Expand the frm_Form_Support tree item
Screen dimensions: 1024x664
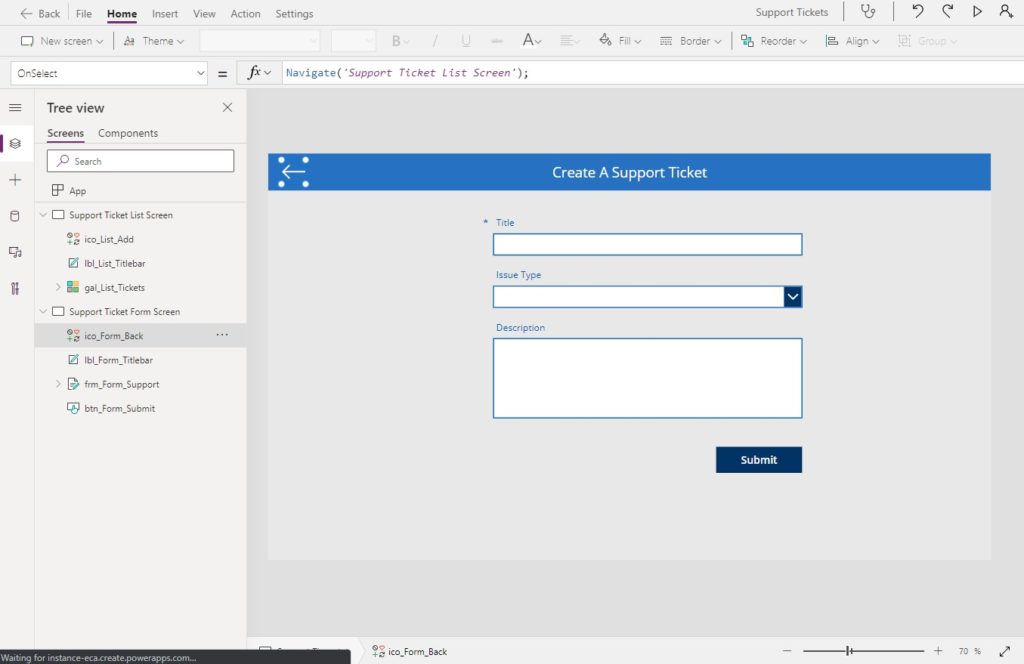coord(58,384)
